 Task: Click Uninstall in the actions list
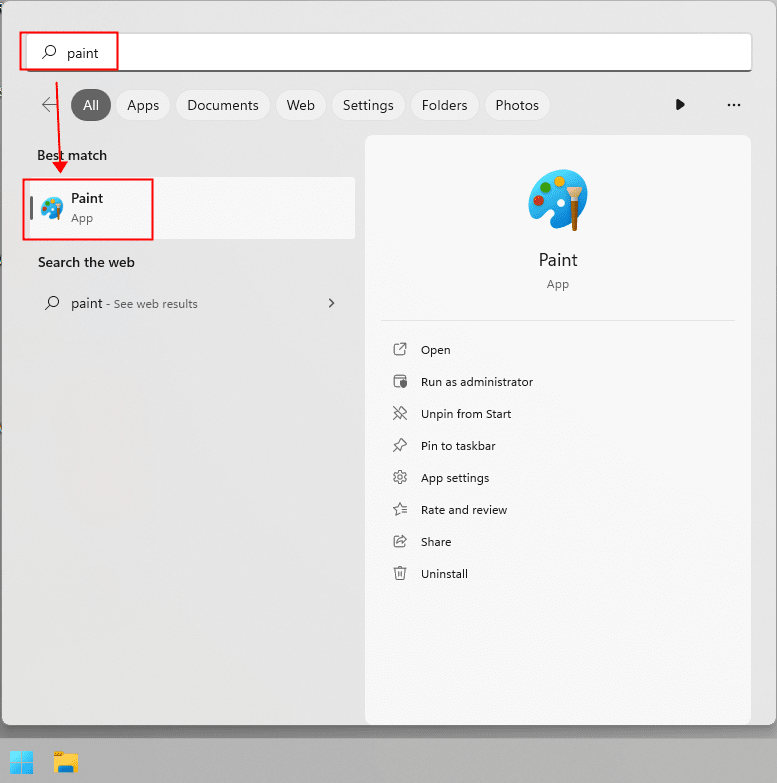coord(444,574)
